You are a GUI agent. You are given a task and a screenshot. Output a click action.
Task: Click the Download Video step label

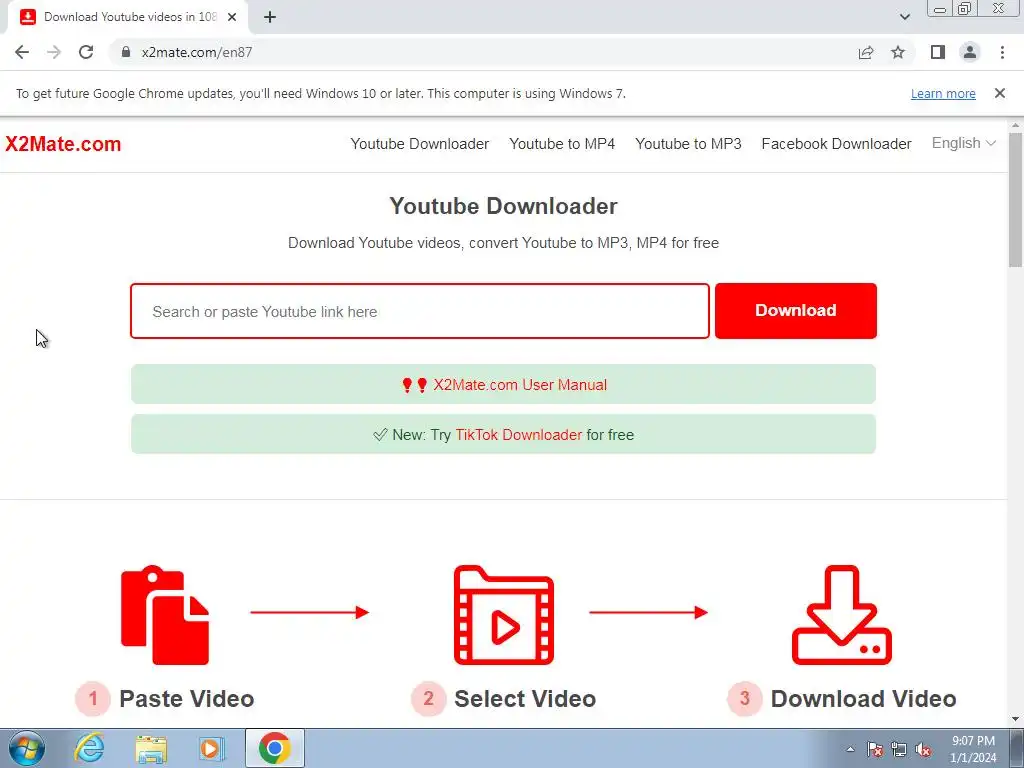click(x=863, y=699)
